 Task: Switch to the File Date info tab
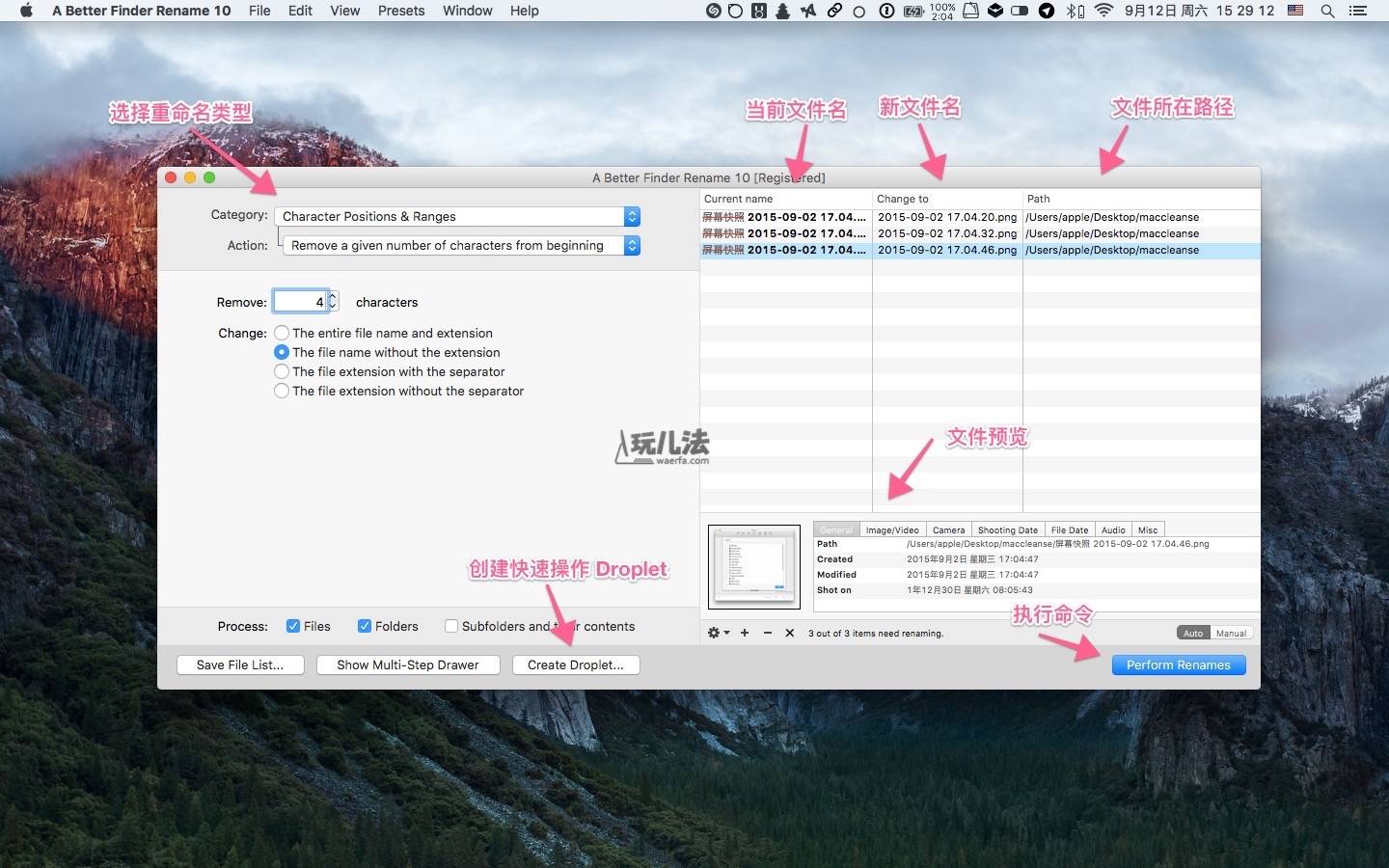point(1070,529)
